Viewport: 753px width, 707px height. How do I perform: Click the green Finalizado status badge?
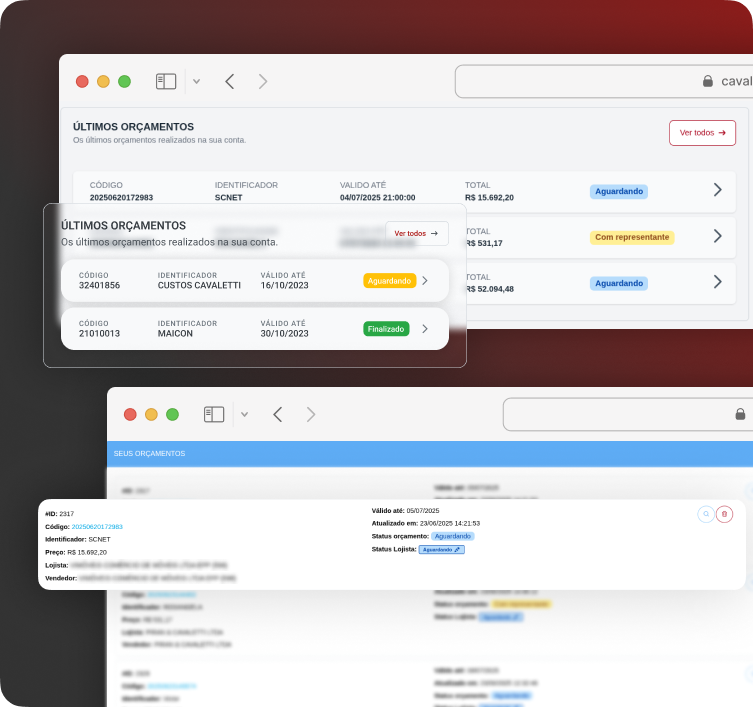[386, 329]
